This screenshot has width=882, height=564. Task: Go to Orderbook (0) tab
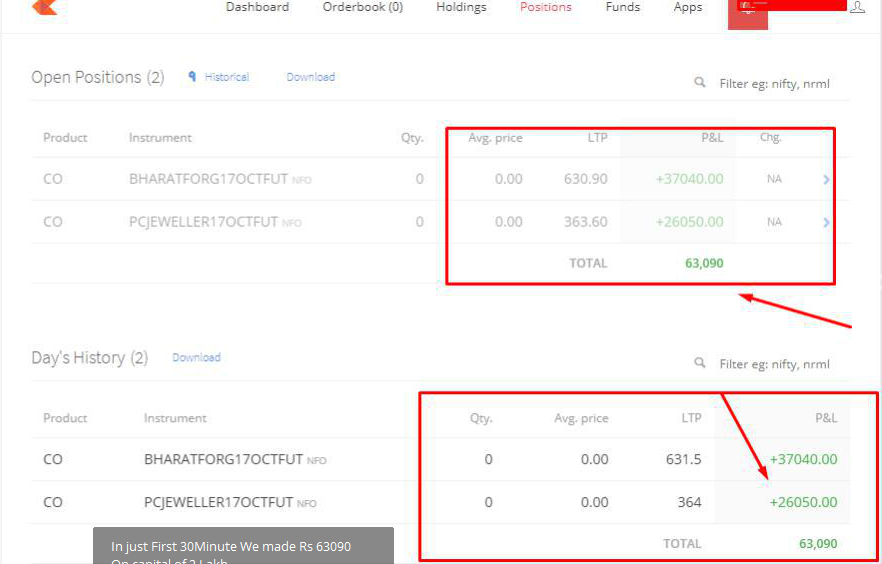[362, 7]
